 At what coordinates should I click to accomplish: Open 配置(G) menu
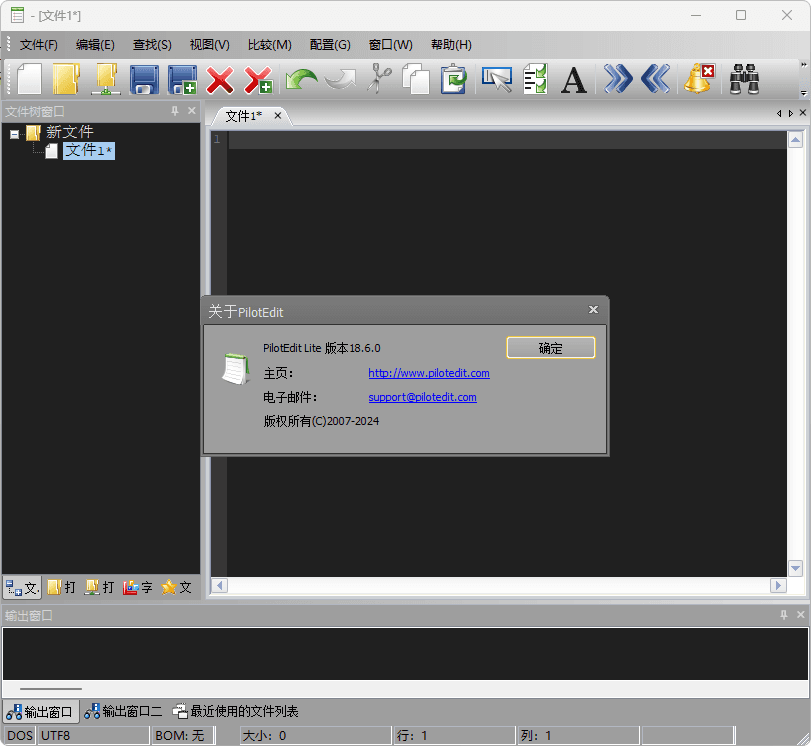330,45
